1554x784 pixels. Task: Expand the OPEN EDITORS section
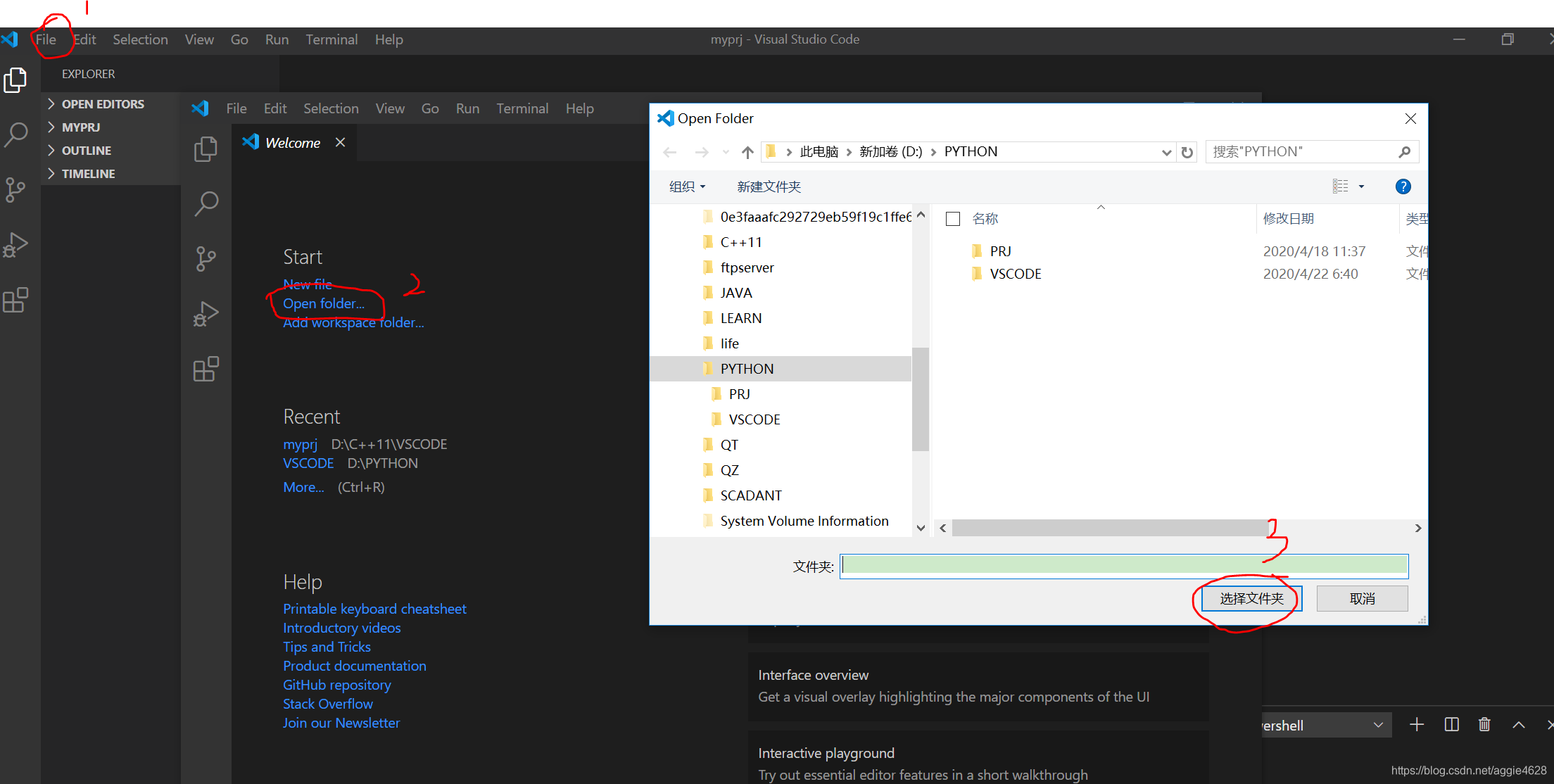pos(103,104)
